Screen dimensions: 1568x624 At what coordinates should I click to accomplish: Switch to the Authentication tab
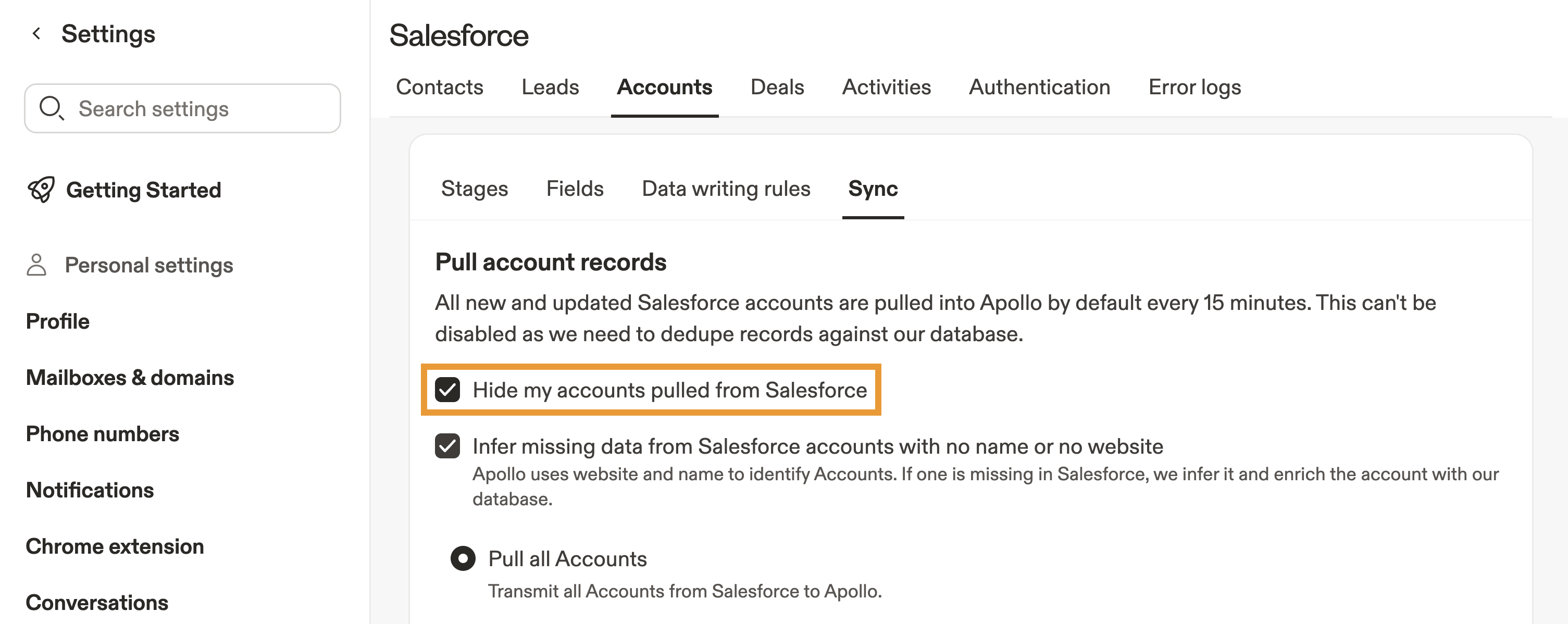[1039, 87]
